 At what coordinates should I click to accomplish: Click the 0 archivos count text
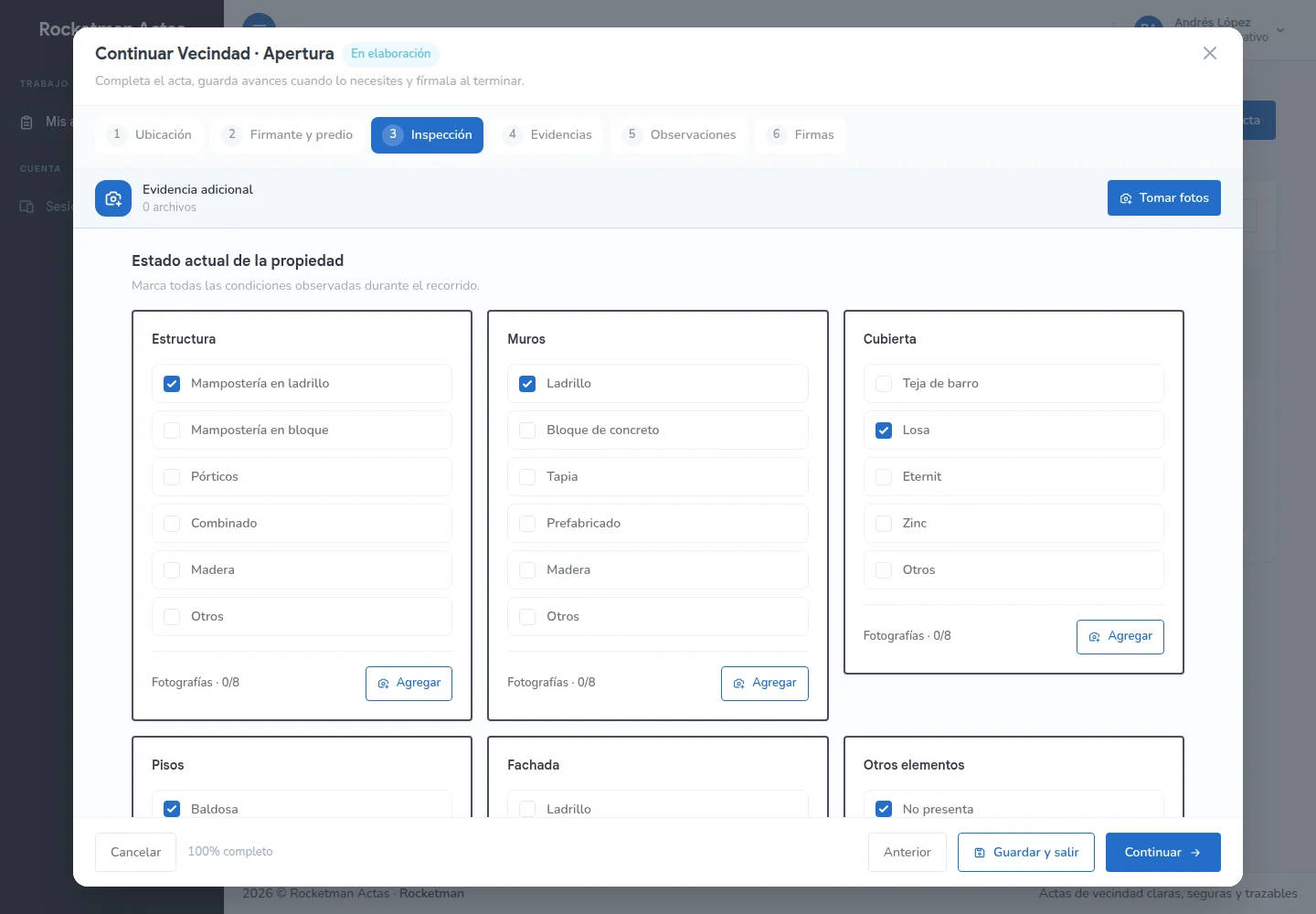tap(169, 207)
